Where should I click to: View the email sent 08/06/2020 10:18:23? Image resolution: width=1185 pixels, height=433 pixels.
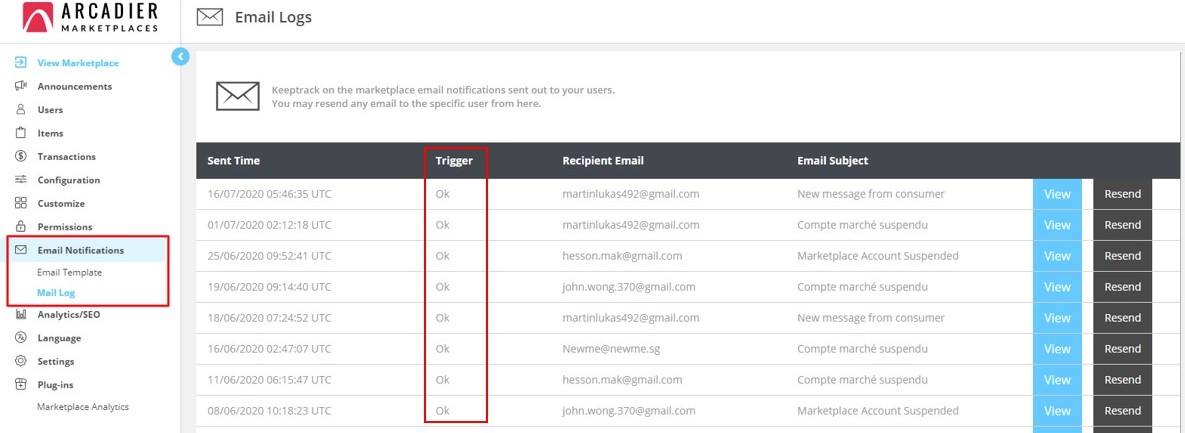pyautogui.click(x=1057, y=410)
